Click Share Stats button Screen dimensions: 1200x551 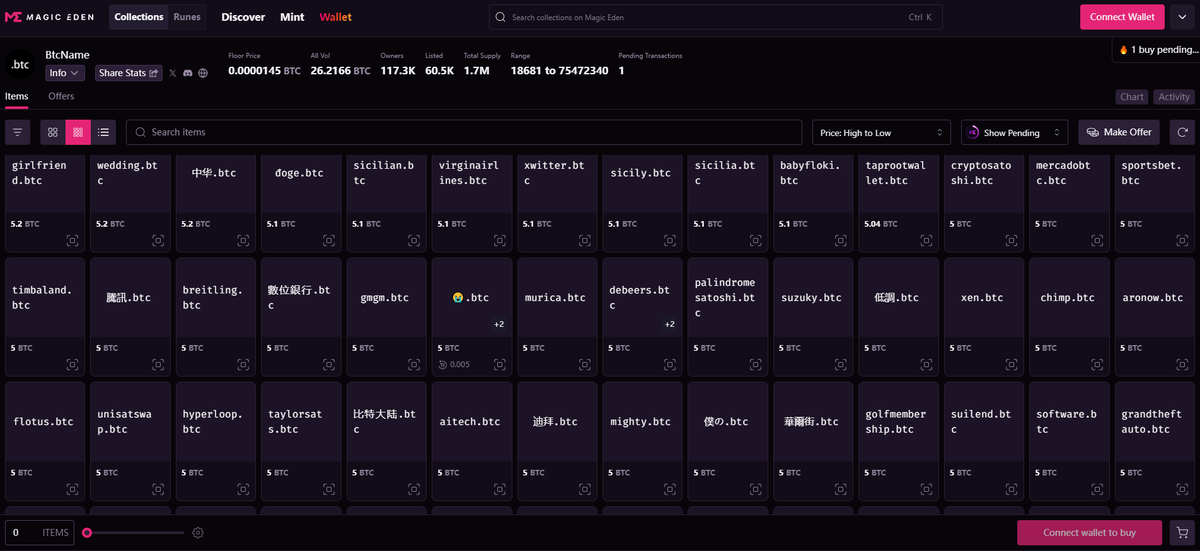click(x=129, y=73)
